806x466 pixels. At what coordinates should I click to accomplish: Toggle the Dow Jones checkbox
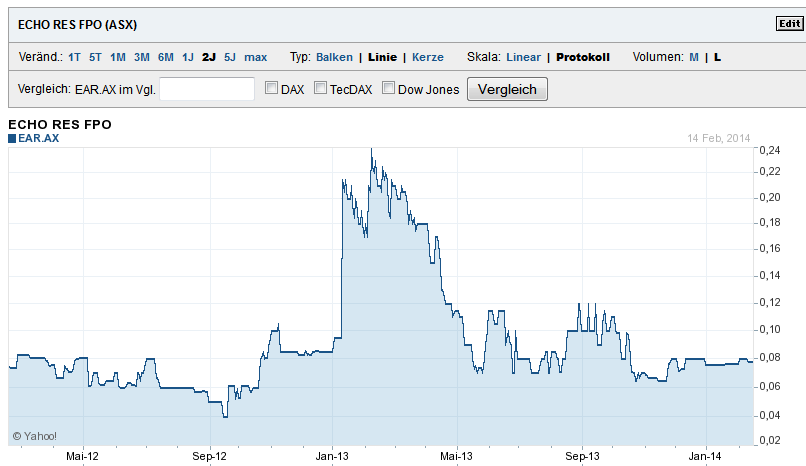389,89
